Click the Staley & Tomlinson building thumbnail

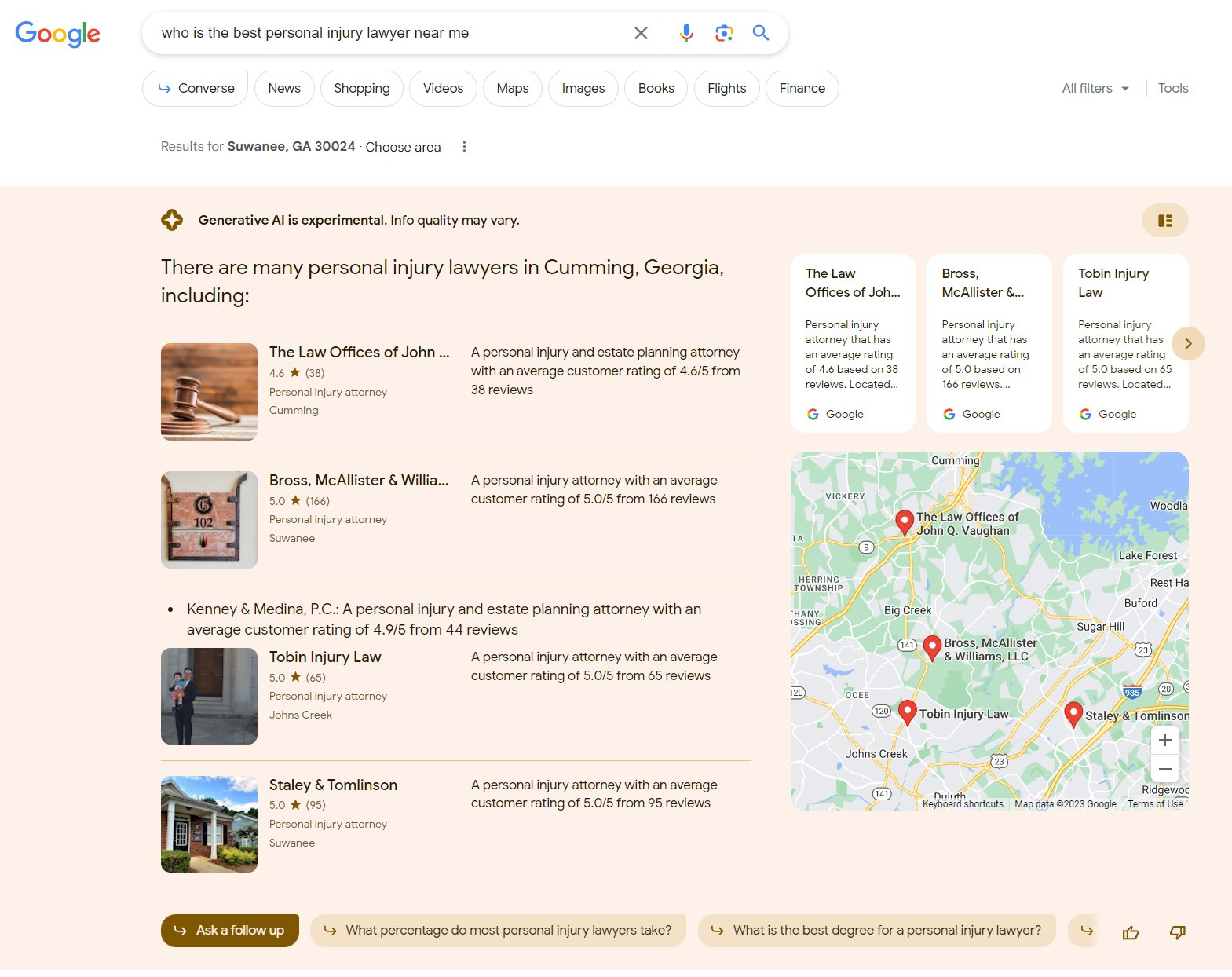(x=209, y=824)
